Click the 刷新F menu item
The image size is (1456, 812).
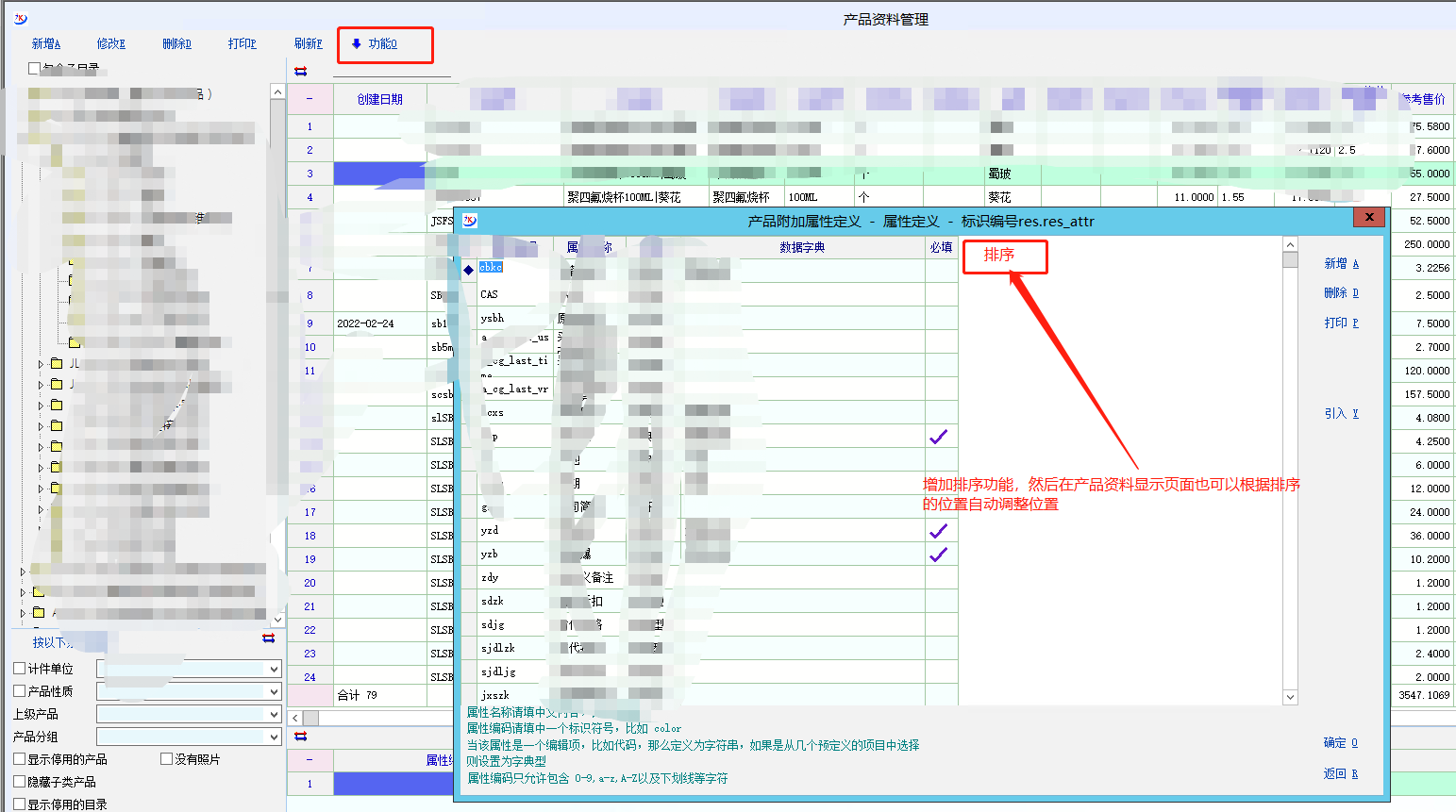tap(308, 43)
